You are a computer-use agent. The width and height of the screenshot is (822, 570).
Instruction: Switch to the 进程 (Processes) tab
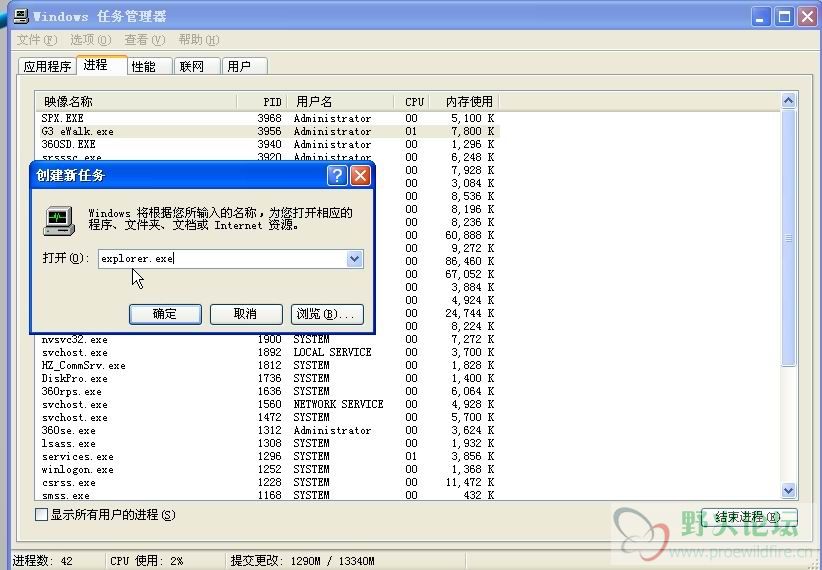[x=101, y=65]
